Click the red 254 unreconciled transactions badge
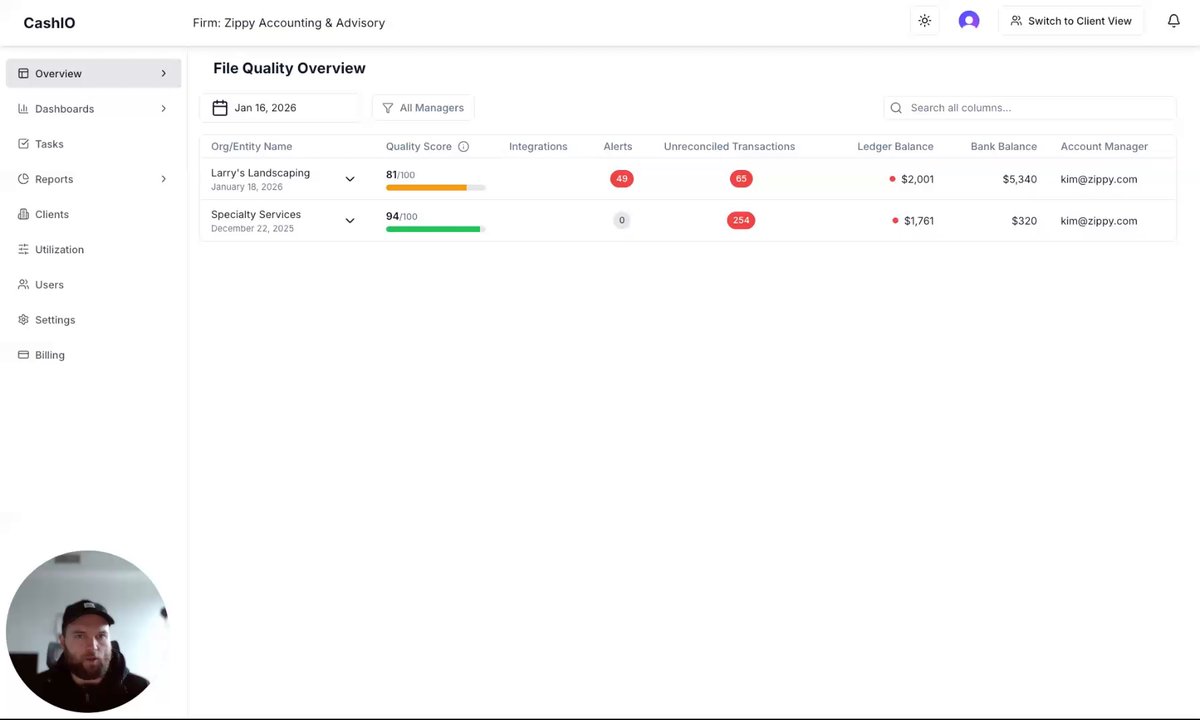 tap(741, 220)
